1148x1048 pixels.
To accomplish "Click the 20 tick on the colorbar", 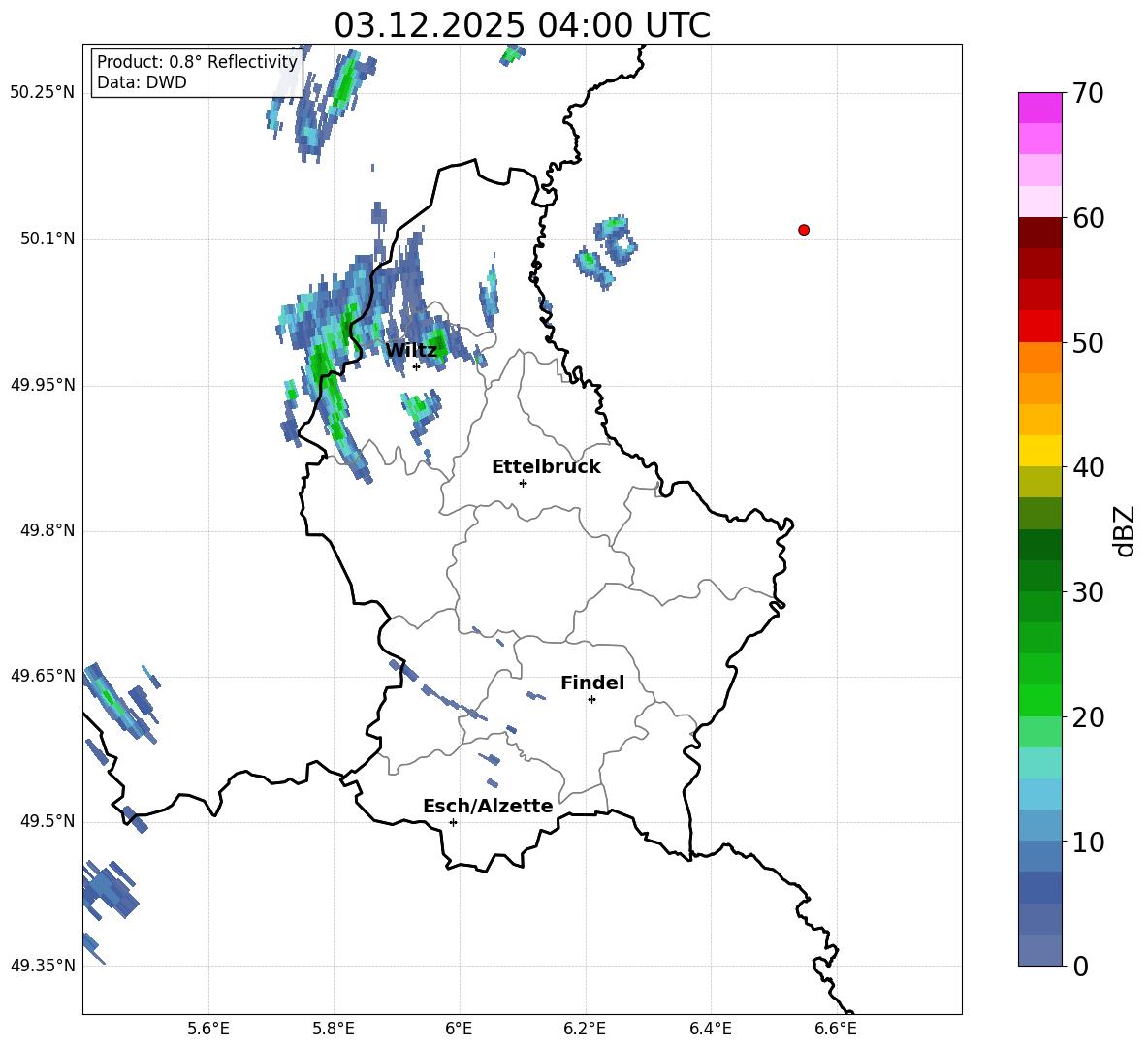I will 1088,717.
